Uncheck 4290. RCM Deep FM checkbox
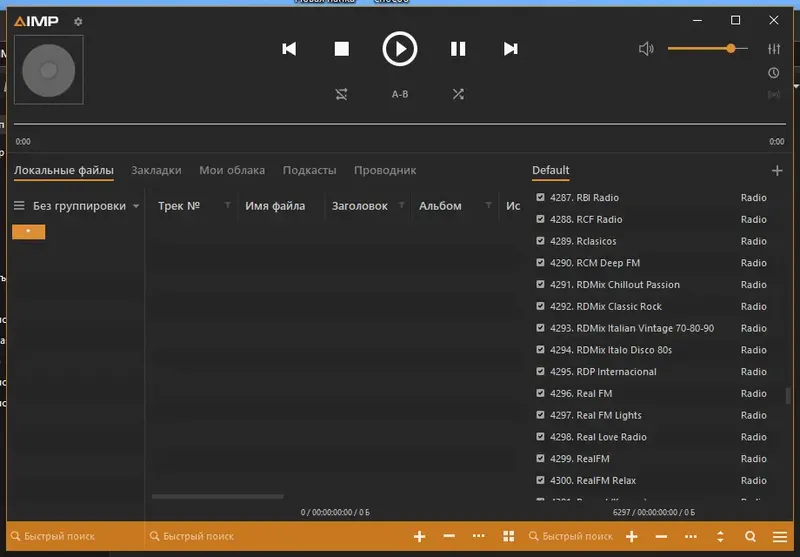Image resolution: width=800 pixels, height=557 pixels. (540, 262)
